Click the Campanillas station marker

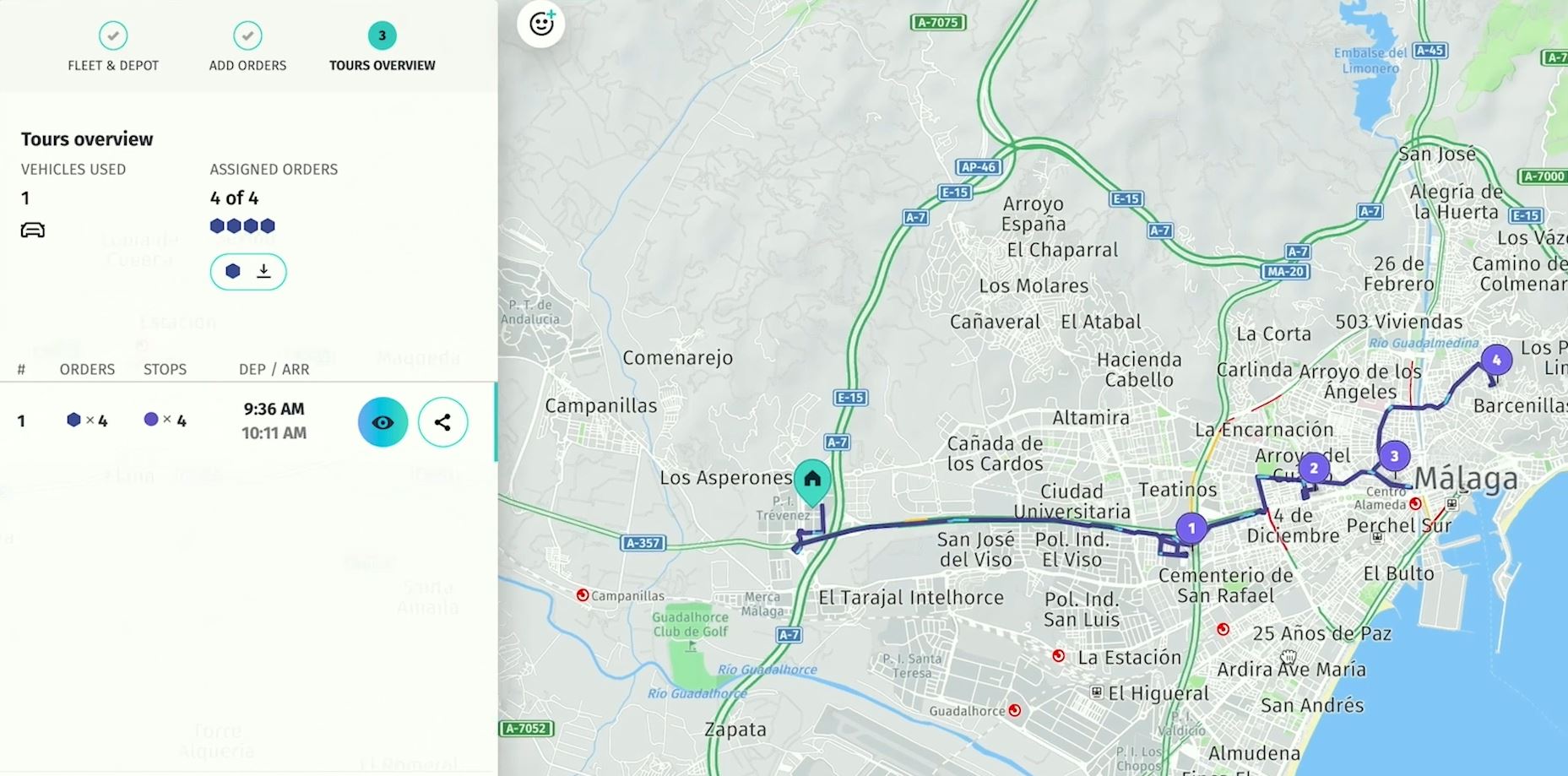[x=582, y=595]
